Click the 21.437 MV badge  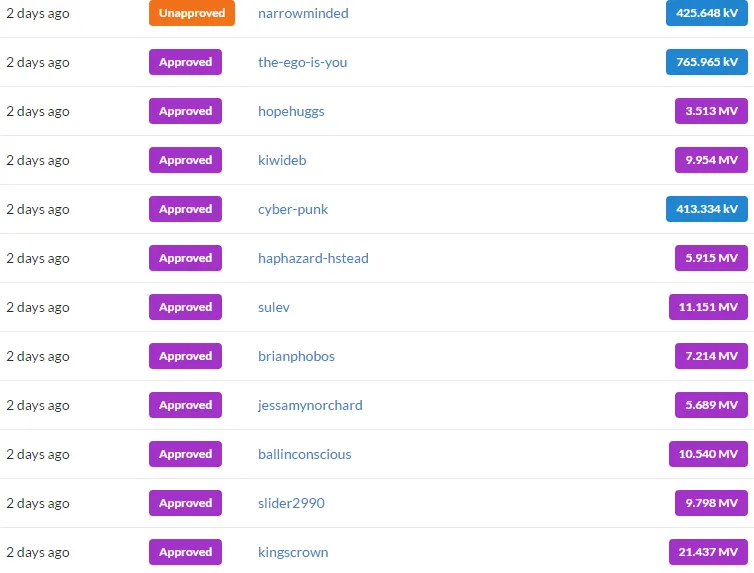(708, 552)
